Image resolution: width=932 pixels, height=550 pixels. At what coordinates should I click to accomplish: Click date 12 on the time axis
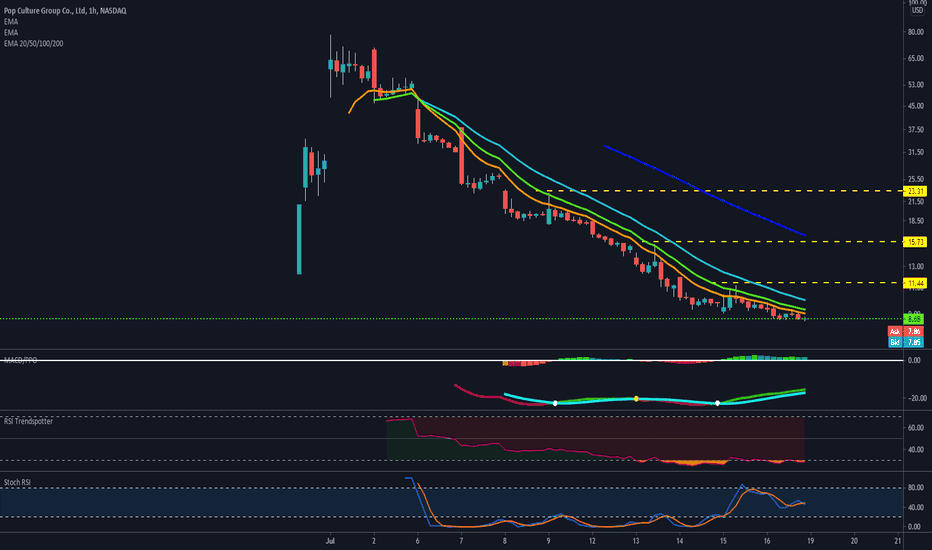coord(592,541)
